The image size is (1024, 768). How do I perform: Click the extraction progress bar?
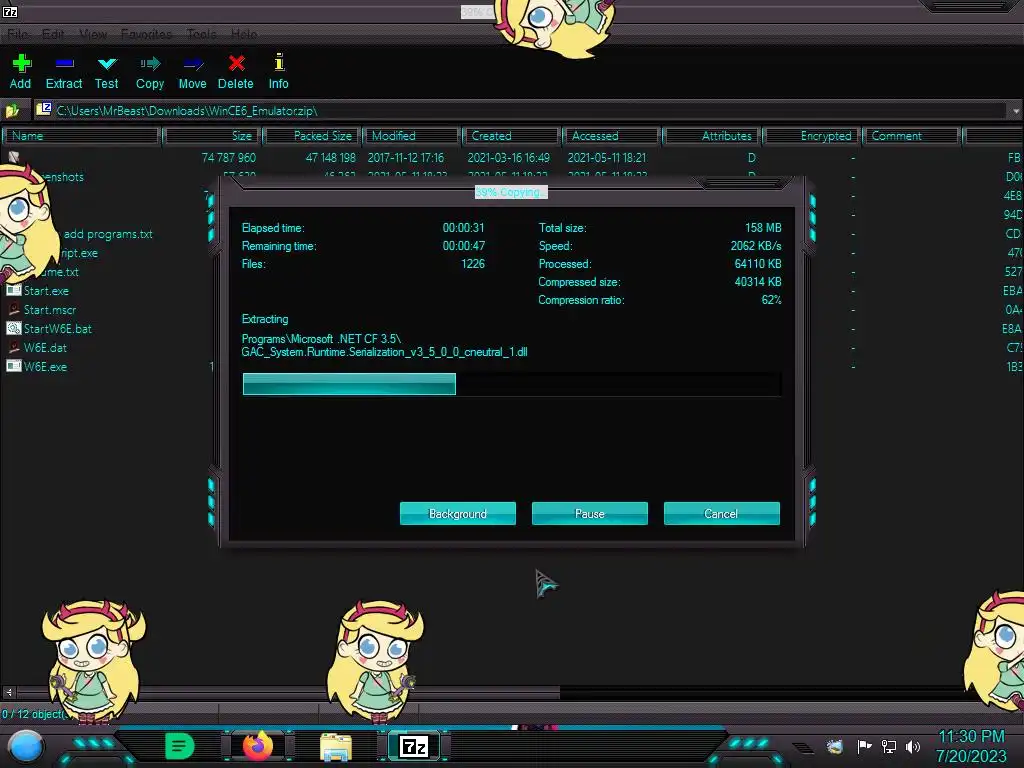point(512,384)
